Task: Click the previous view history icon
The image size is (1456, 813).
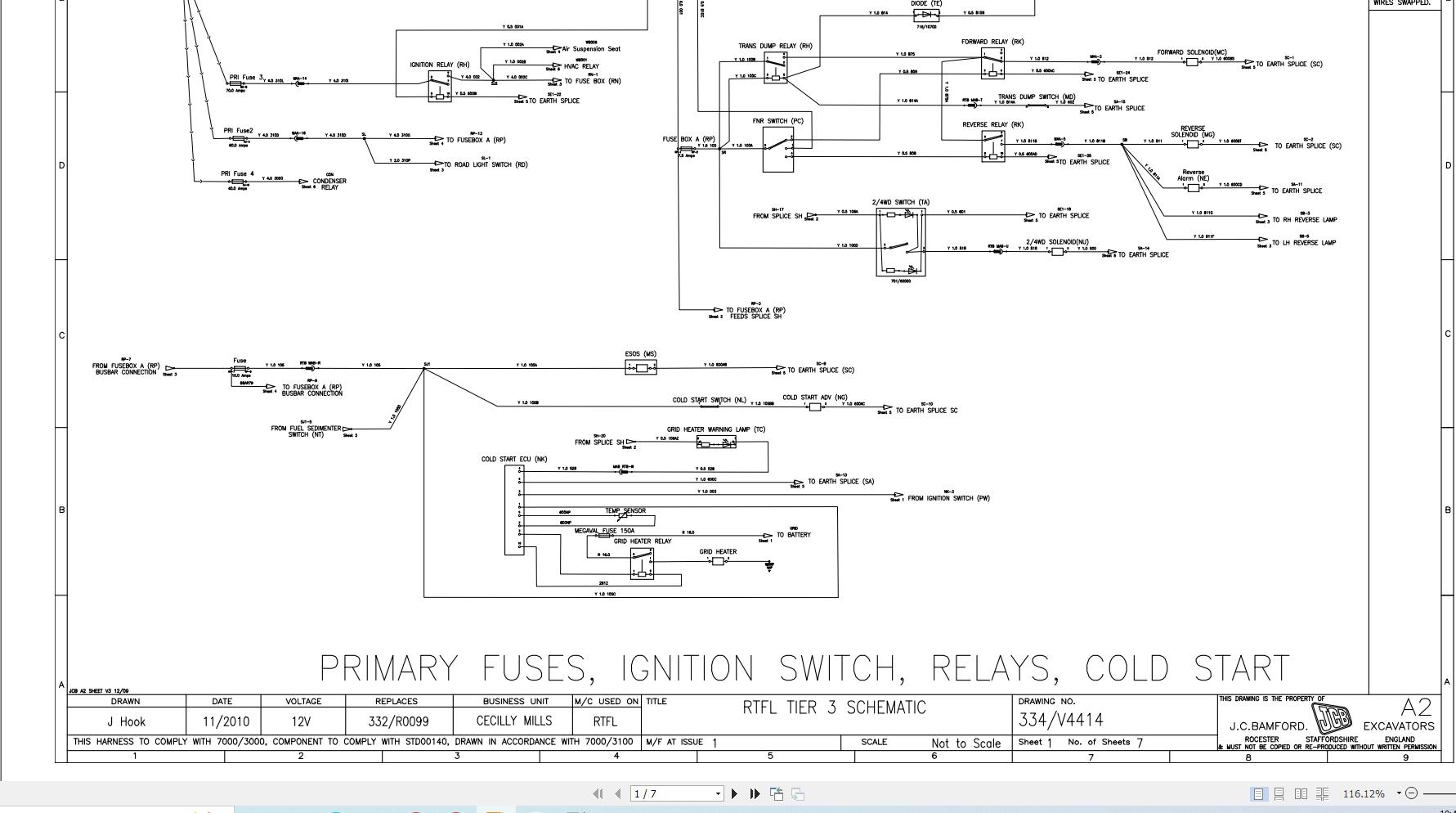Action: [x=777, y=793]
